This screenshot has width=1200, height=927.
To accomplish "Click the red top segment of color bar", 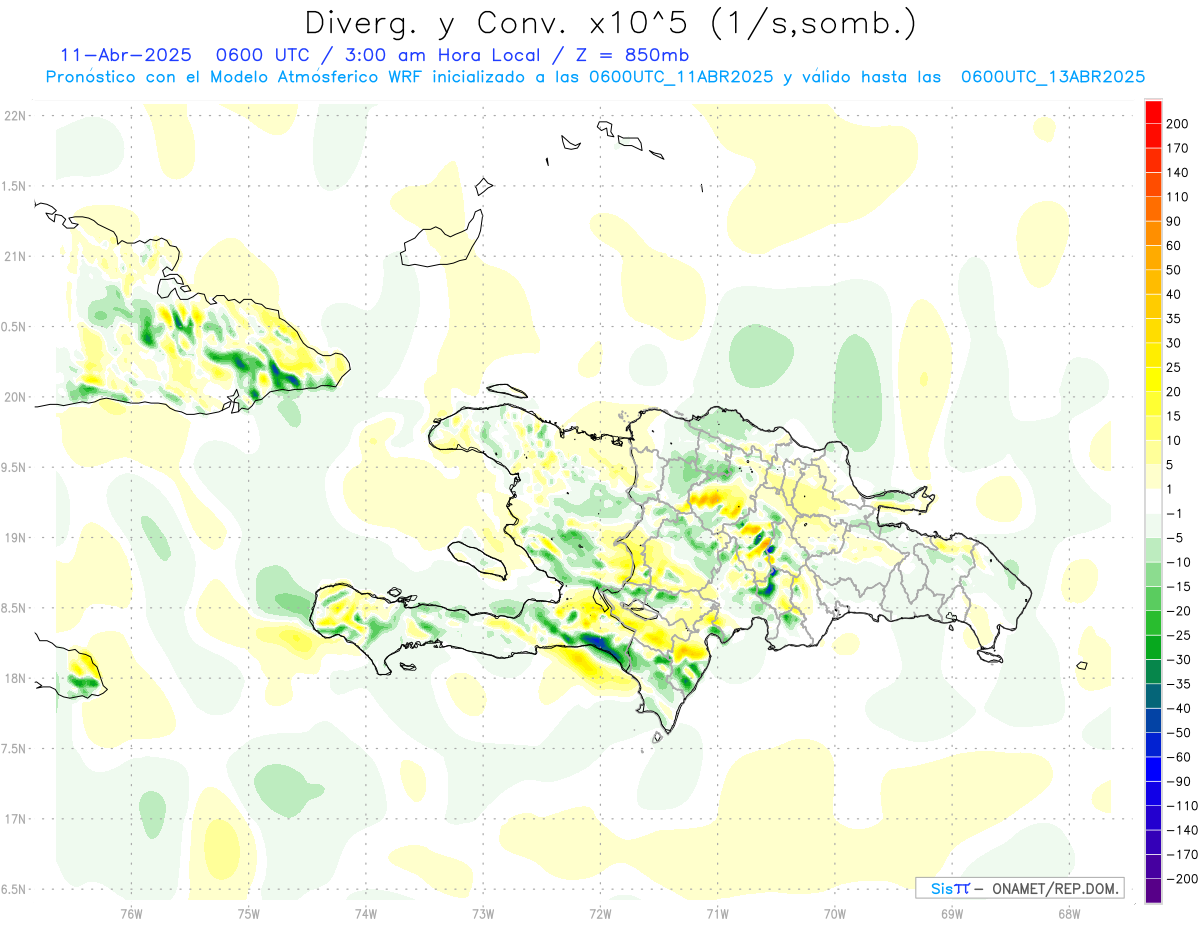I will 1153,112.
